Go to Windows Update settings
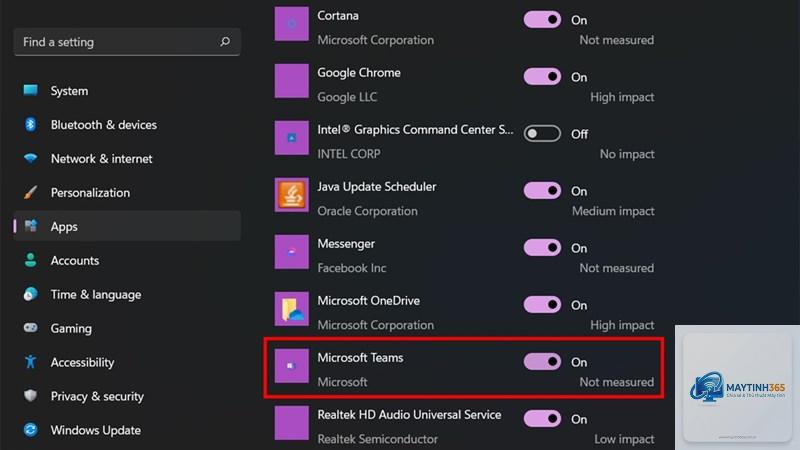 coord(127,430)
